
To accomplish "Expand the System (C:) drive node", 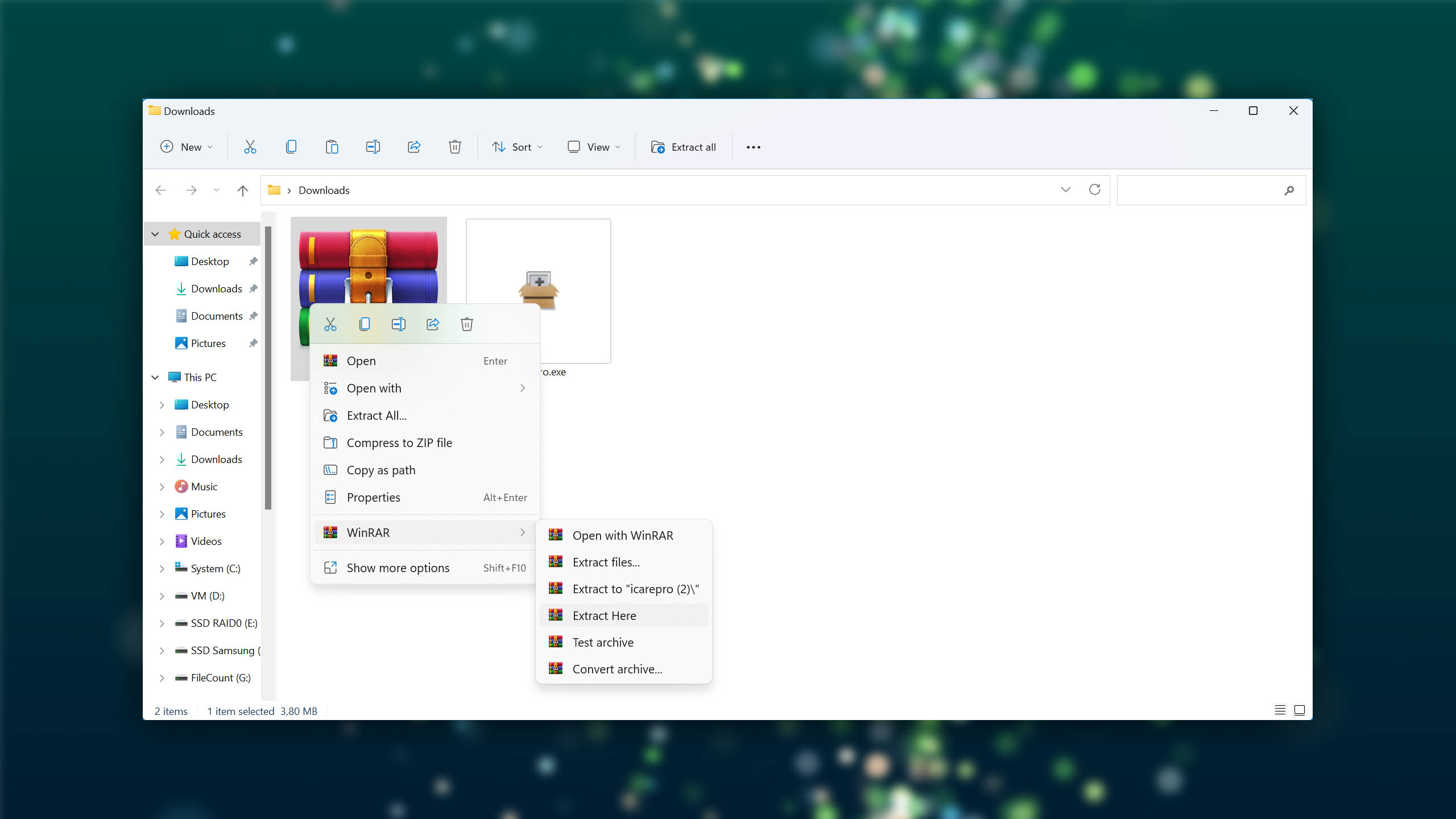I will [x=162, y=569].
